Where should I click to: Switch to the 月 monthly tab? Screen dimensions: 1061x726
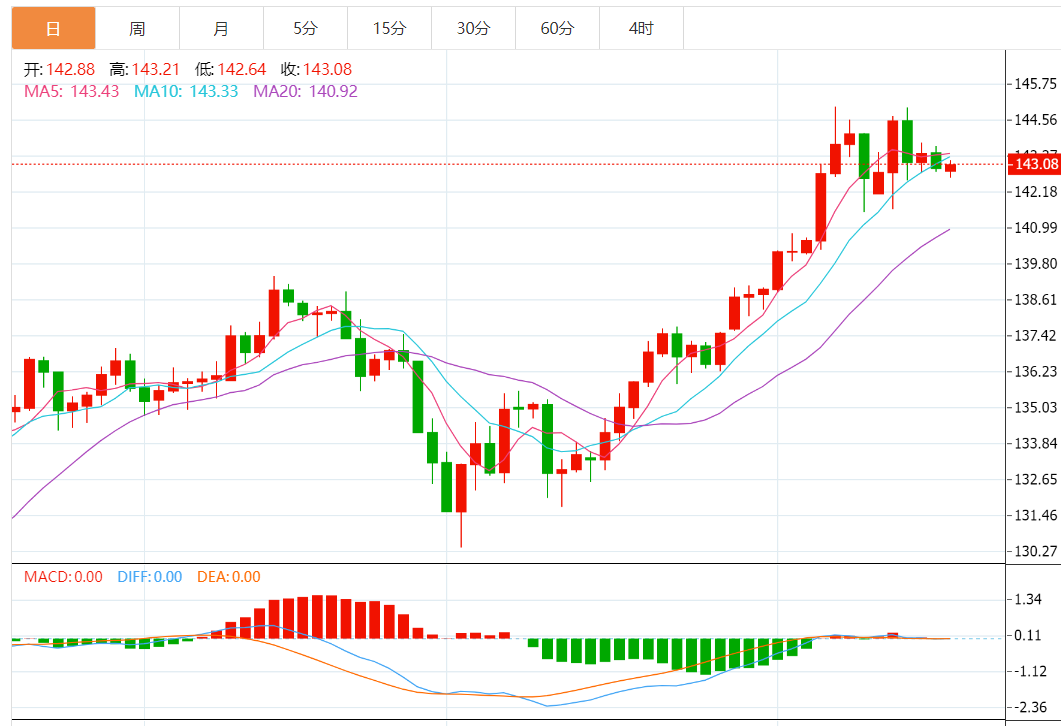221,28
